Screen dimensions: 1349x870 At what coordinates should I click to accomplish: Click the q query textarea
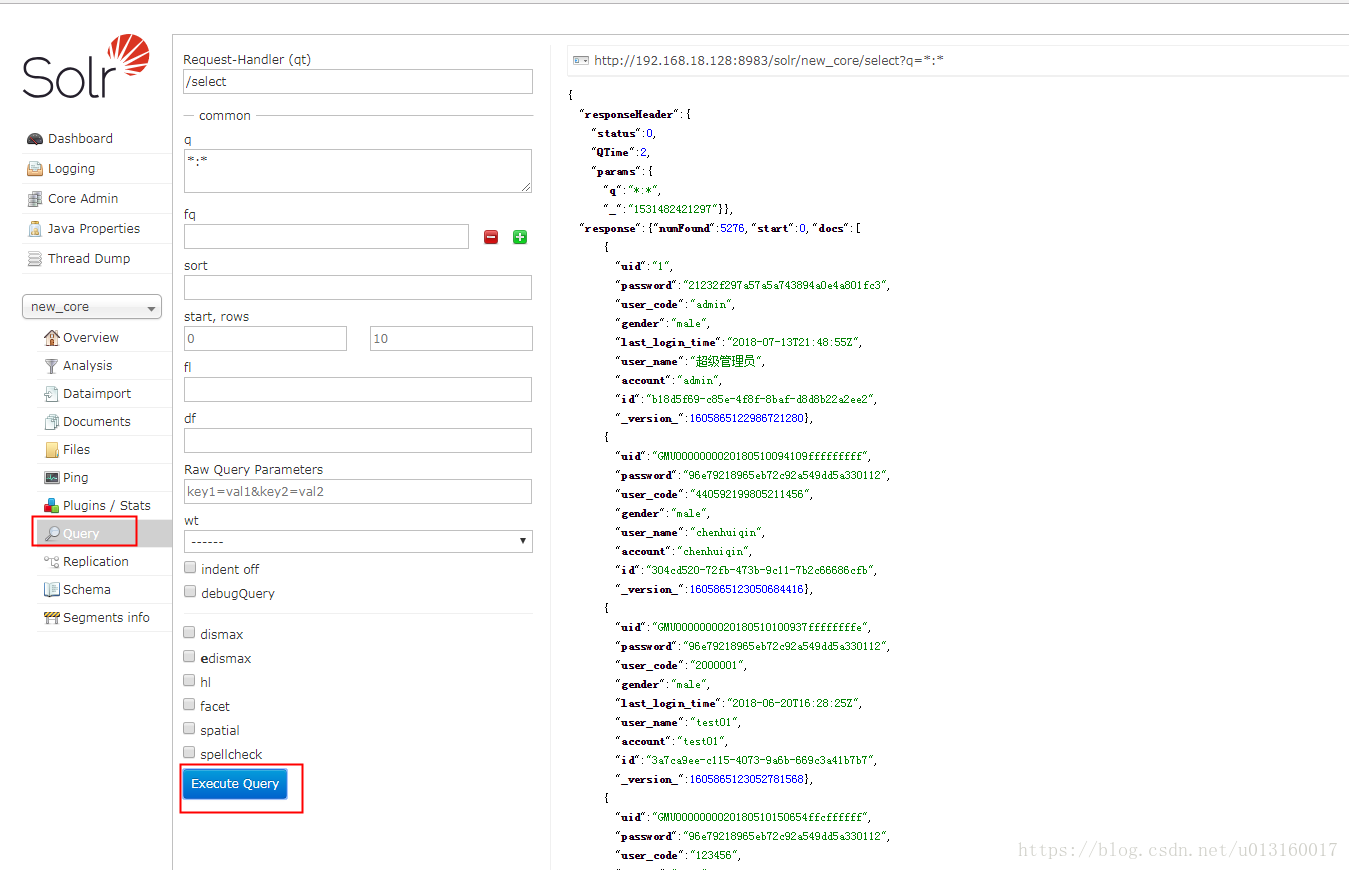point(358,171)
